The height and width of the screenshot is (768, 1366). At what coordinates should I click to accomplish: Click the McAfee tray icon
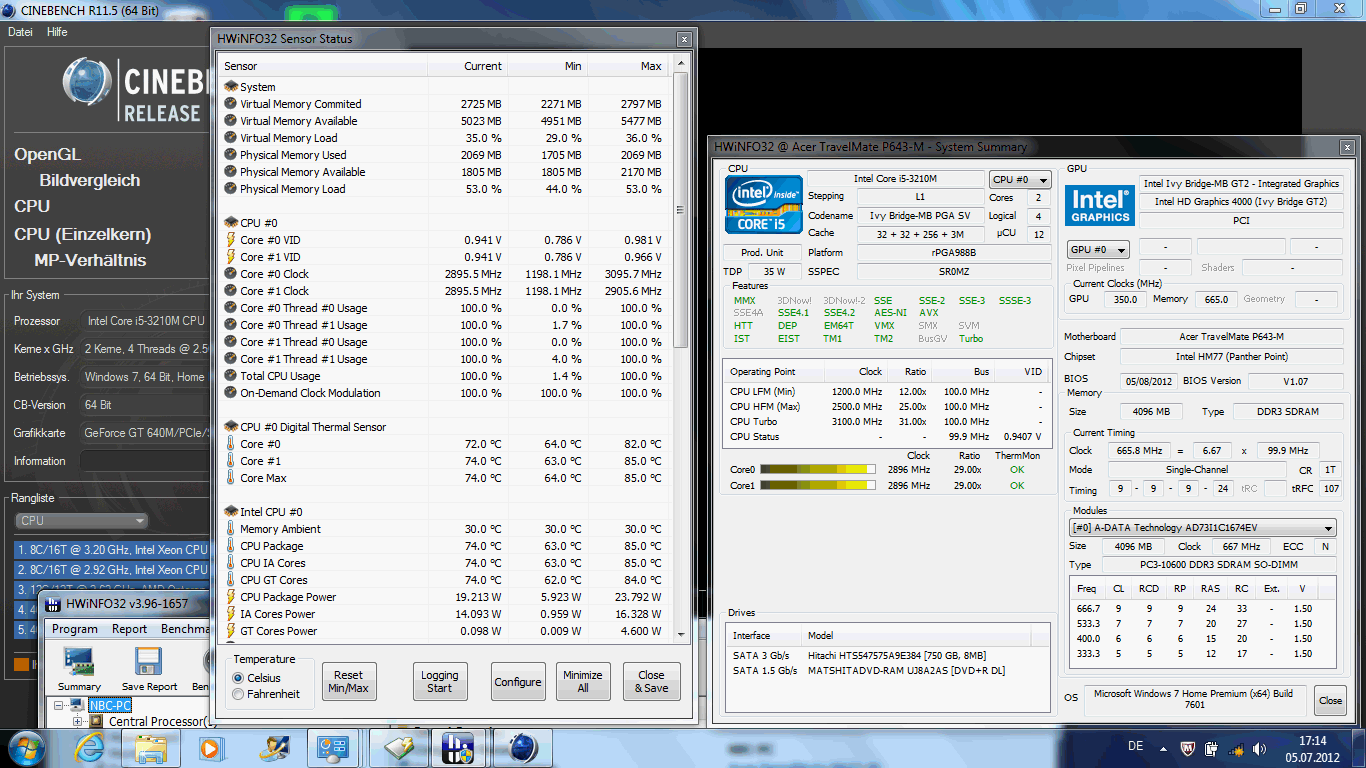tap(1188, 747)
